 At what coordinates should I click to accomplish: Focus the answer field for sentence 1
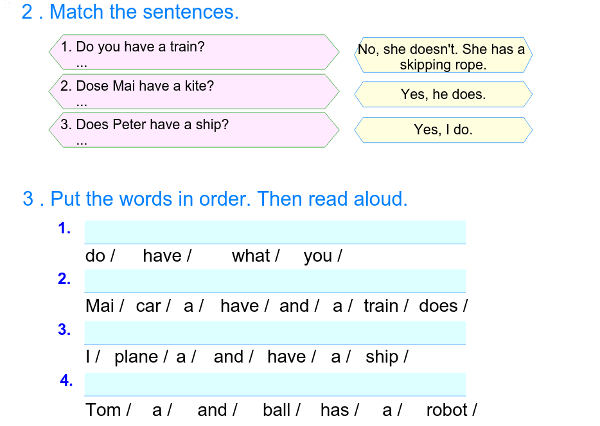click(275, 231)
